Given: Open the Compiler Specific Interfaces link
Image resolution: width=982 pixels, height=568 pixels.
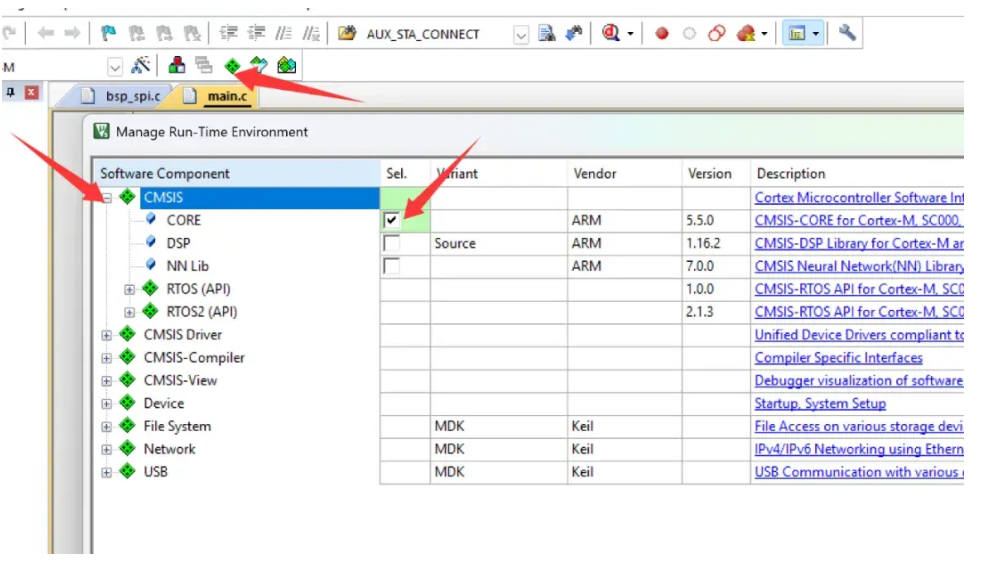Looking at the screenshot, I should [838, 358].
